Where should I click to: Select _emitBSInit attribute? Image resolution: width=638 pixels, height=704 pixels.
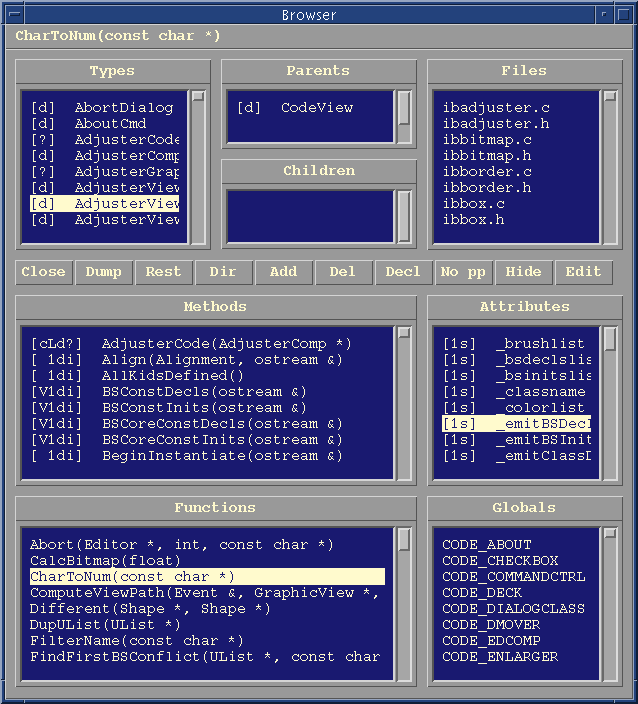click(516, 440)
